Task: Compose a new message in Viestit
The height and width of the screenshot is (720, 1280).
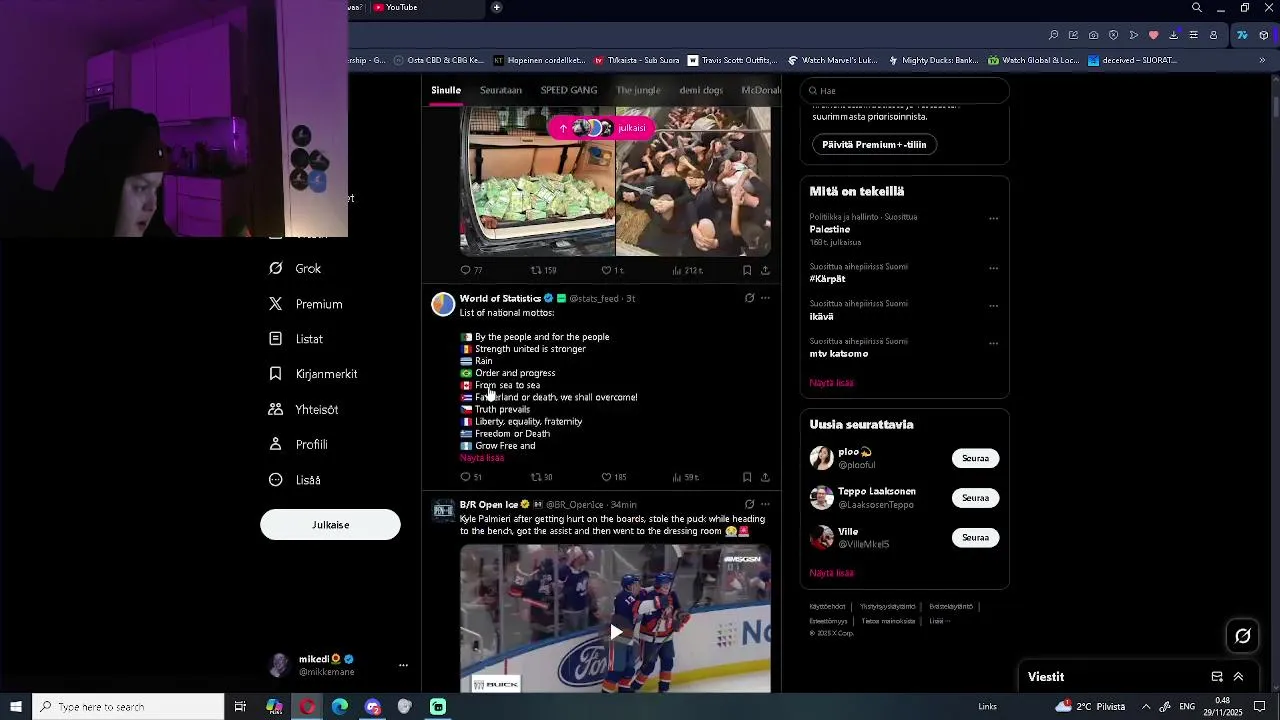Action: pos(1217,677)
